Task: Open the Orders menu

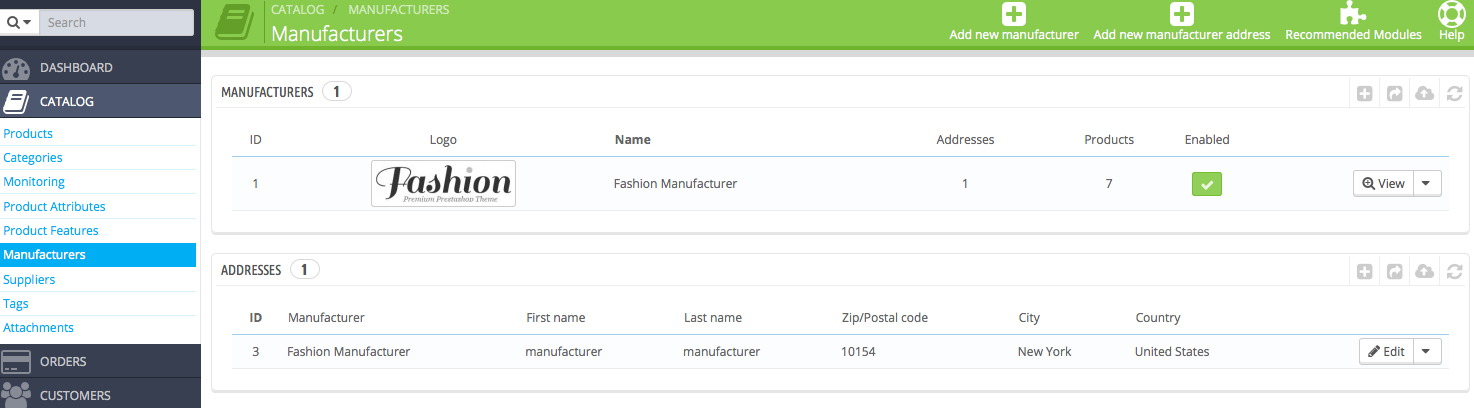Action: click(63, 361)
